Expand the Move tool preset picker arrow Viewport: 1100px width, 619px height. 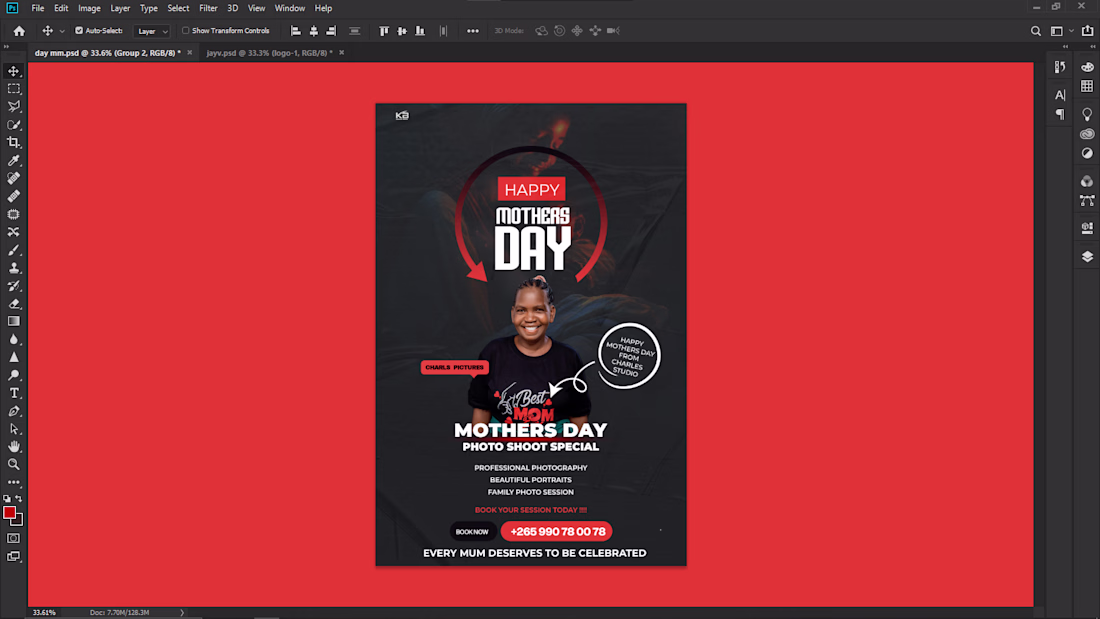(x=62, y=31)
